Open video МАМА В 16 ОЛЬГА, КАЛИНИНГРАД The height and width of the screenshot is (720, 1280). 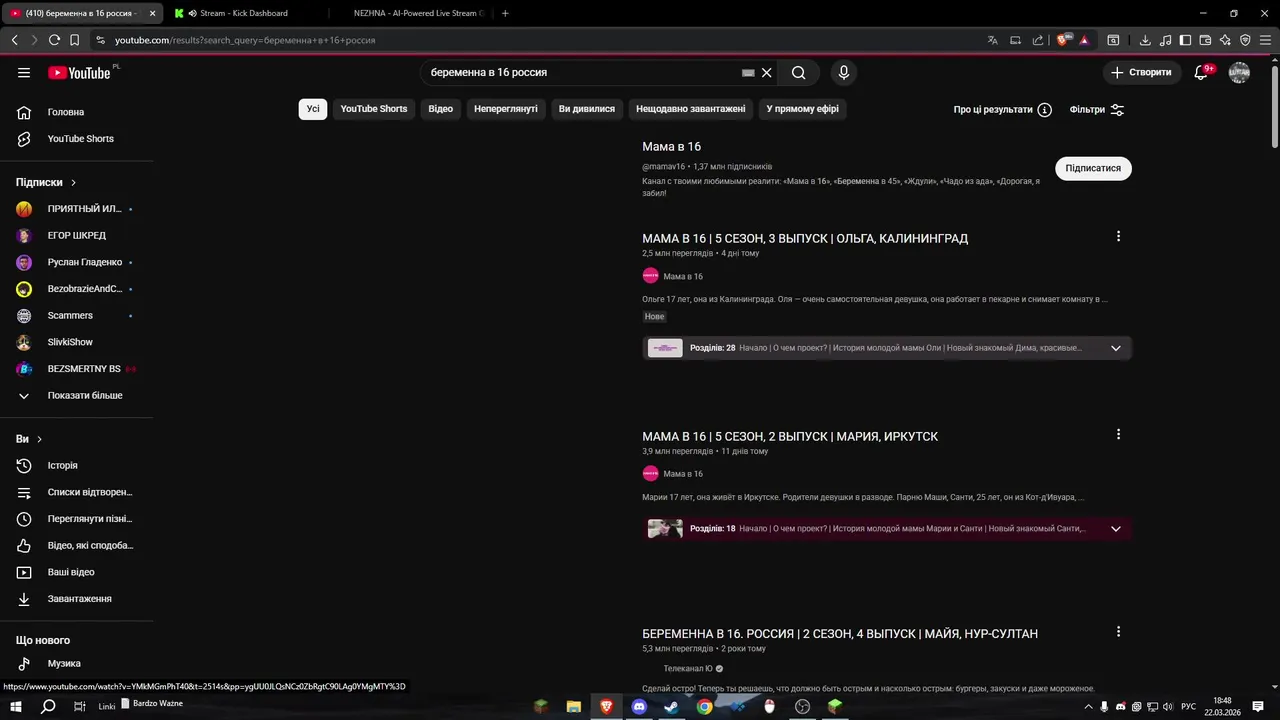[x=805, y=239]
